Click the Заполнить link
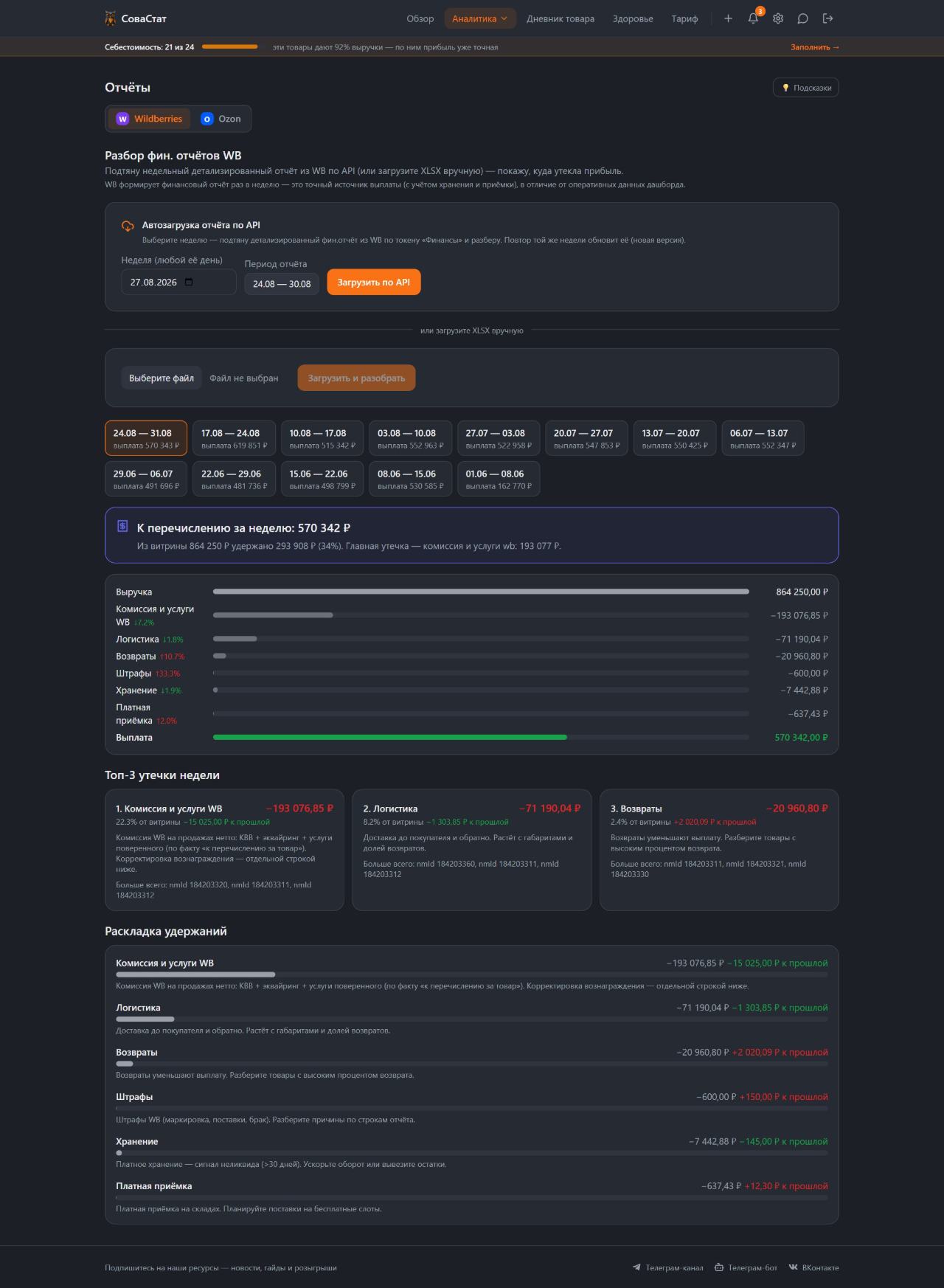 click(x=815, y=47)
